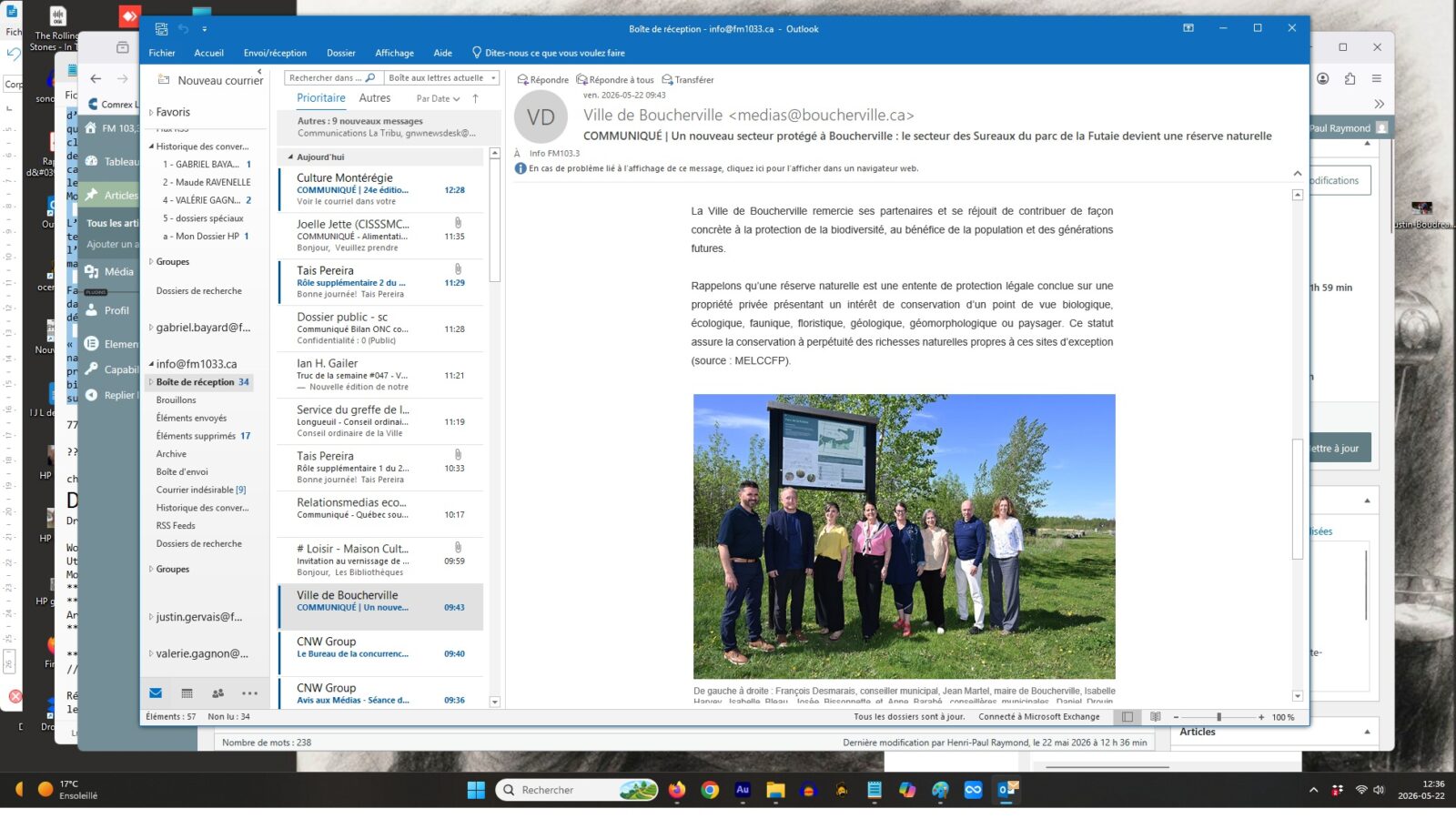
Task: Open the 'Courrier indésirable' folder
Action: [x=200, y=490]
